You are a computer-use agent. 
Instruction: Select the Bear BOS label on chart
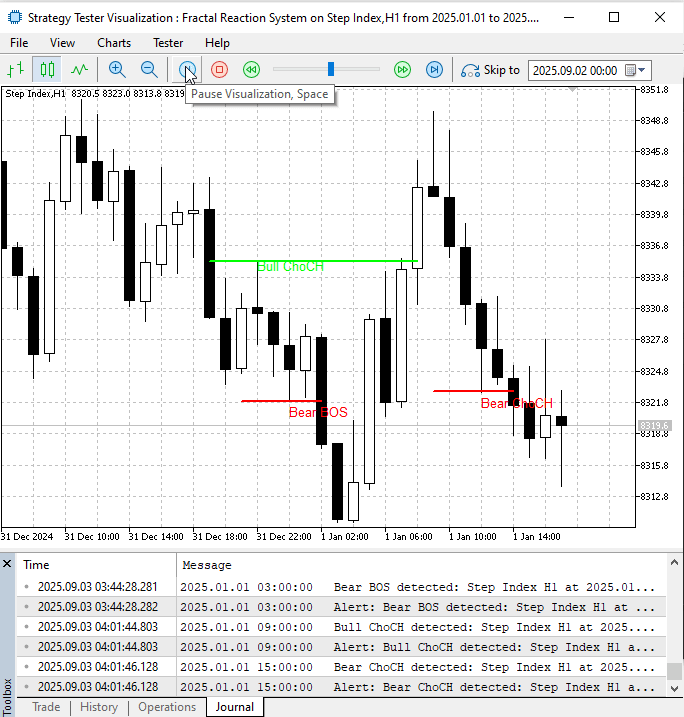(318, 412)
